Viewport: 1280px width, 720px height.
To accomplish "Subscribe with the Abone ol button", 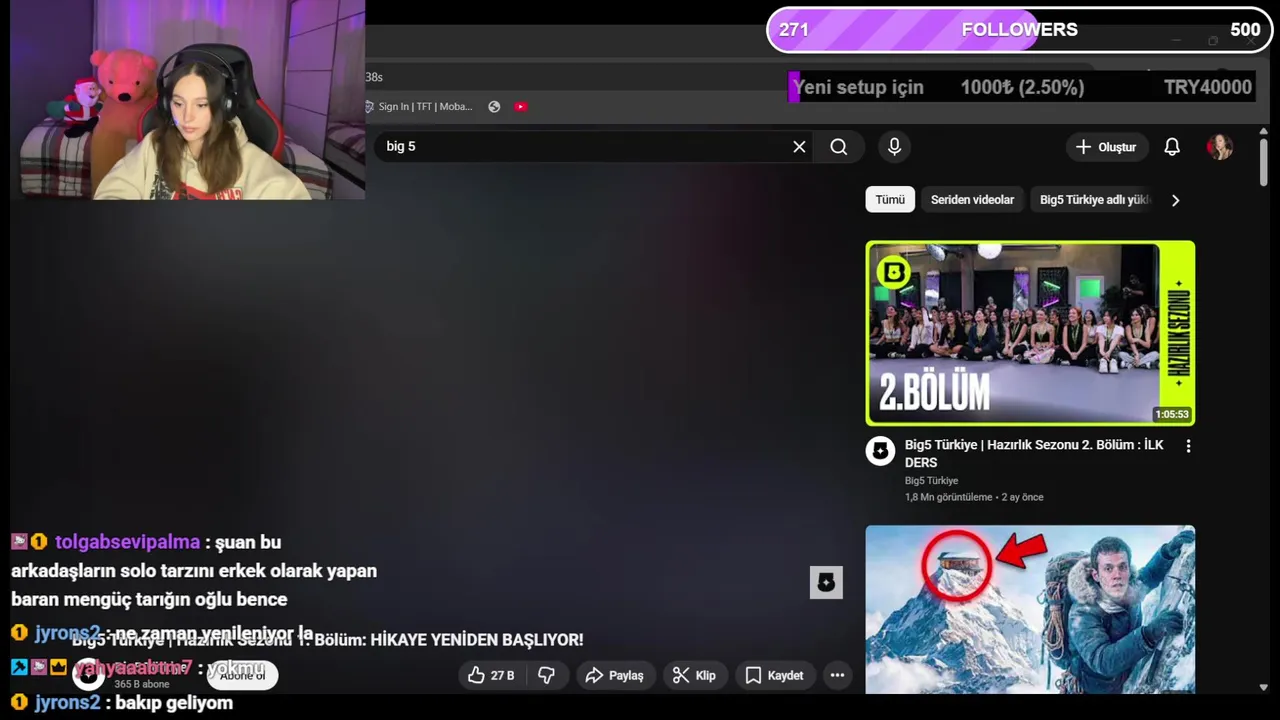I will [242, 676].
